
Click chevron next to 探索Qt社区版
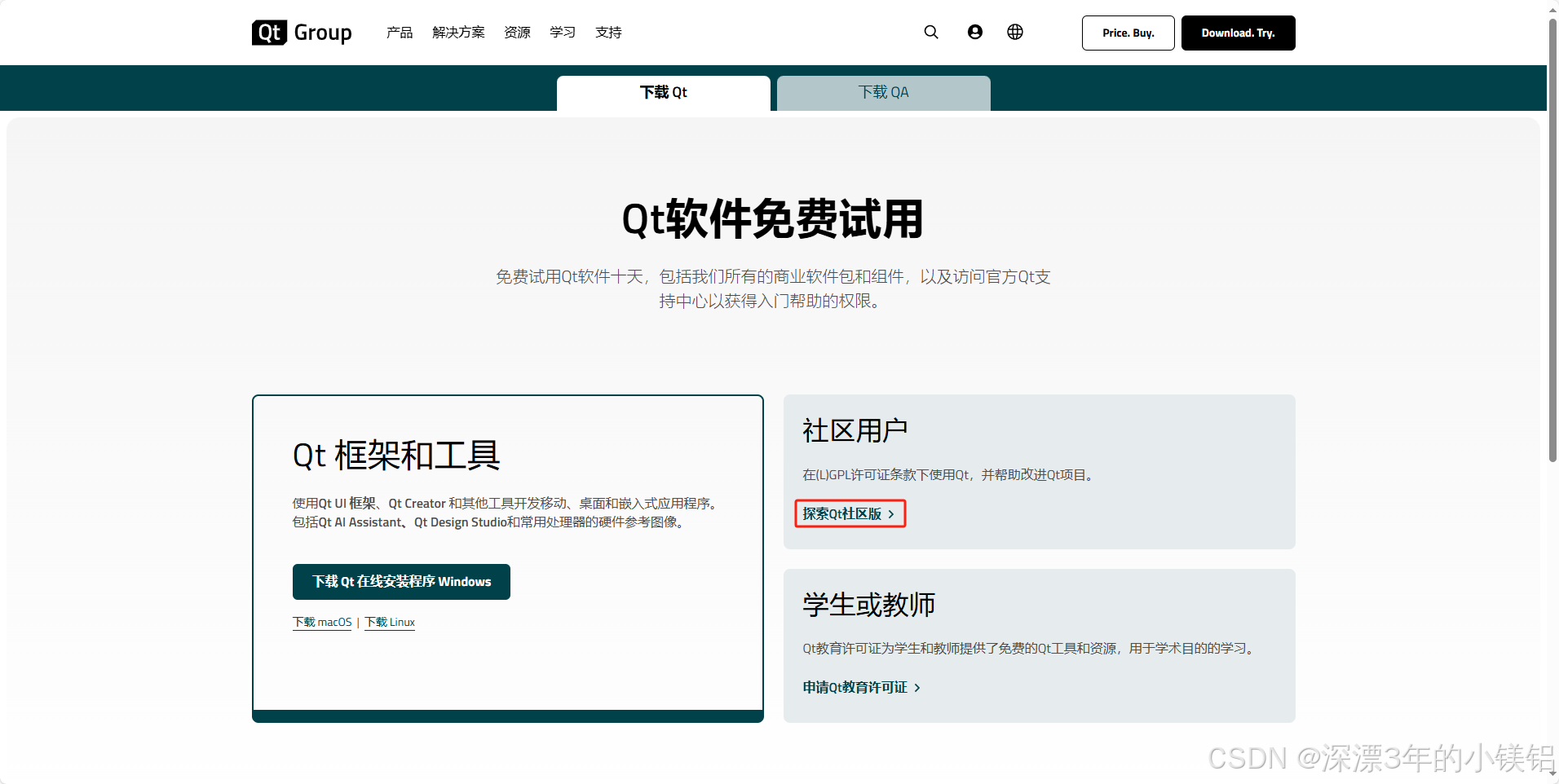coord(891,514)
